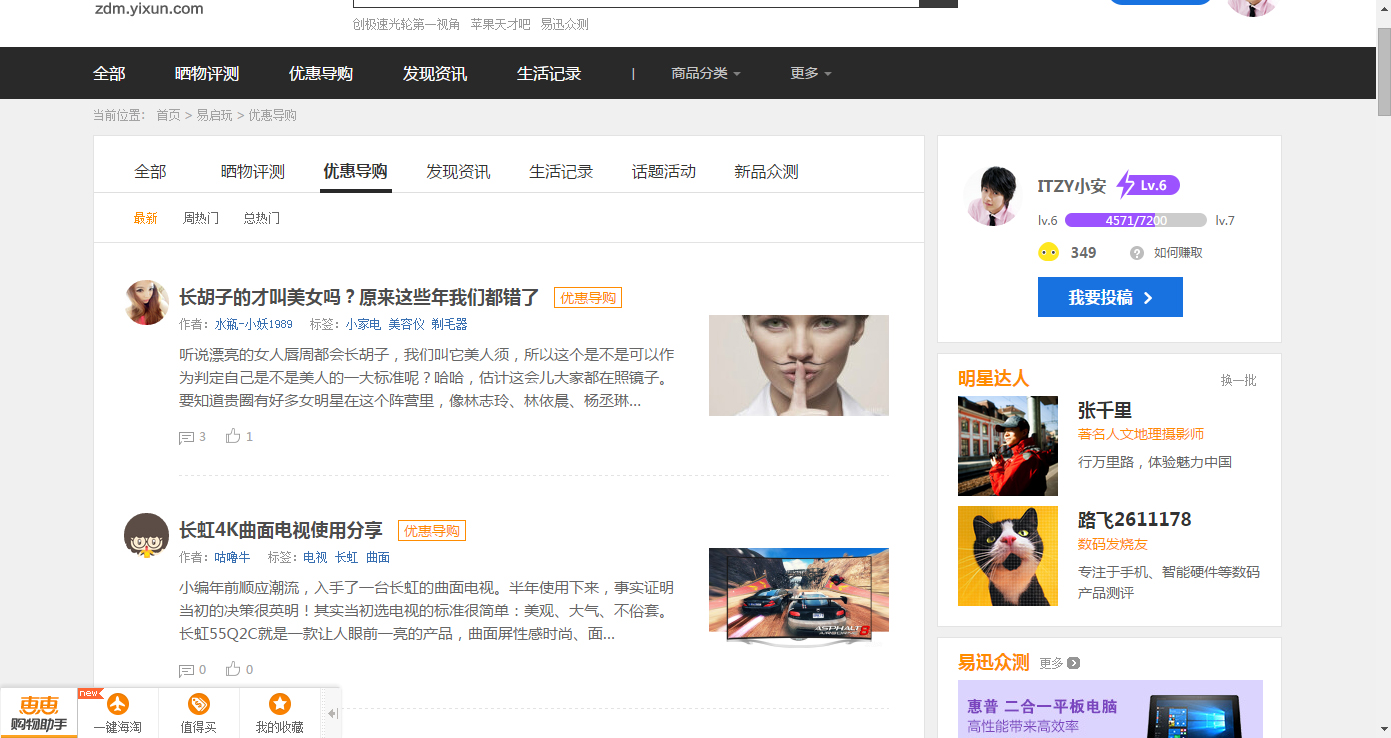The width and height of the screenshot is (1391, 738).
Task: Open ITZY小安's avatar photo
Action: (x=991, y=194)
